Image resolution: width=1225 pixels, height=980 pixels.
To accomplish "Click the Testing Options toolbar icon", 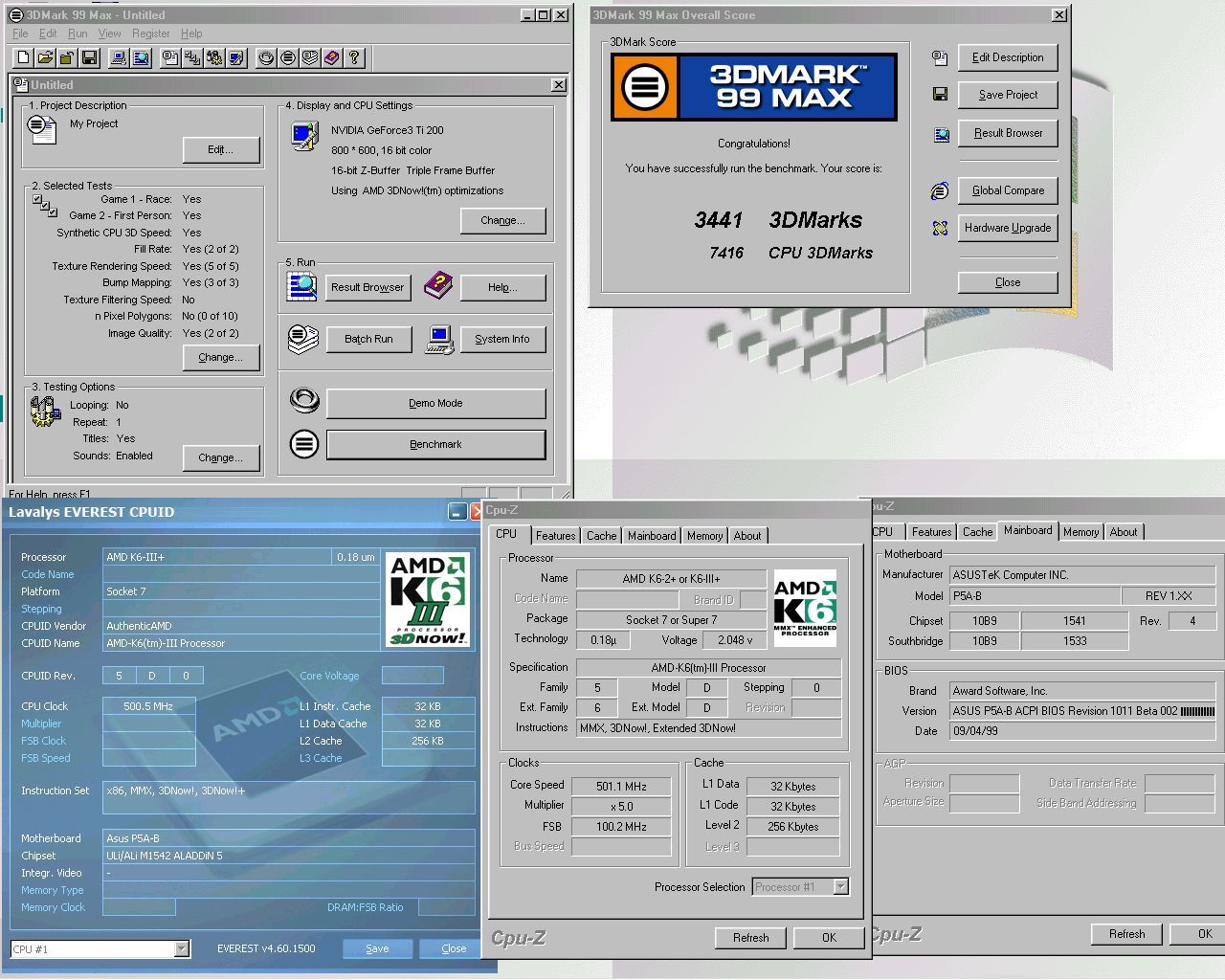I will tap(213, 57).
